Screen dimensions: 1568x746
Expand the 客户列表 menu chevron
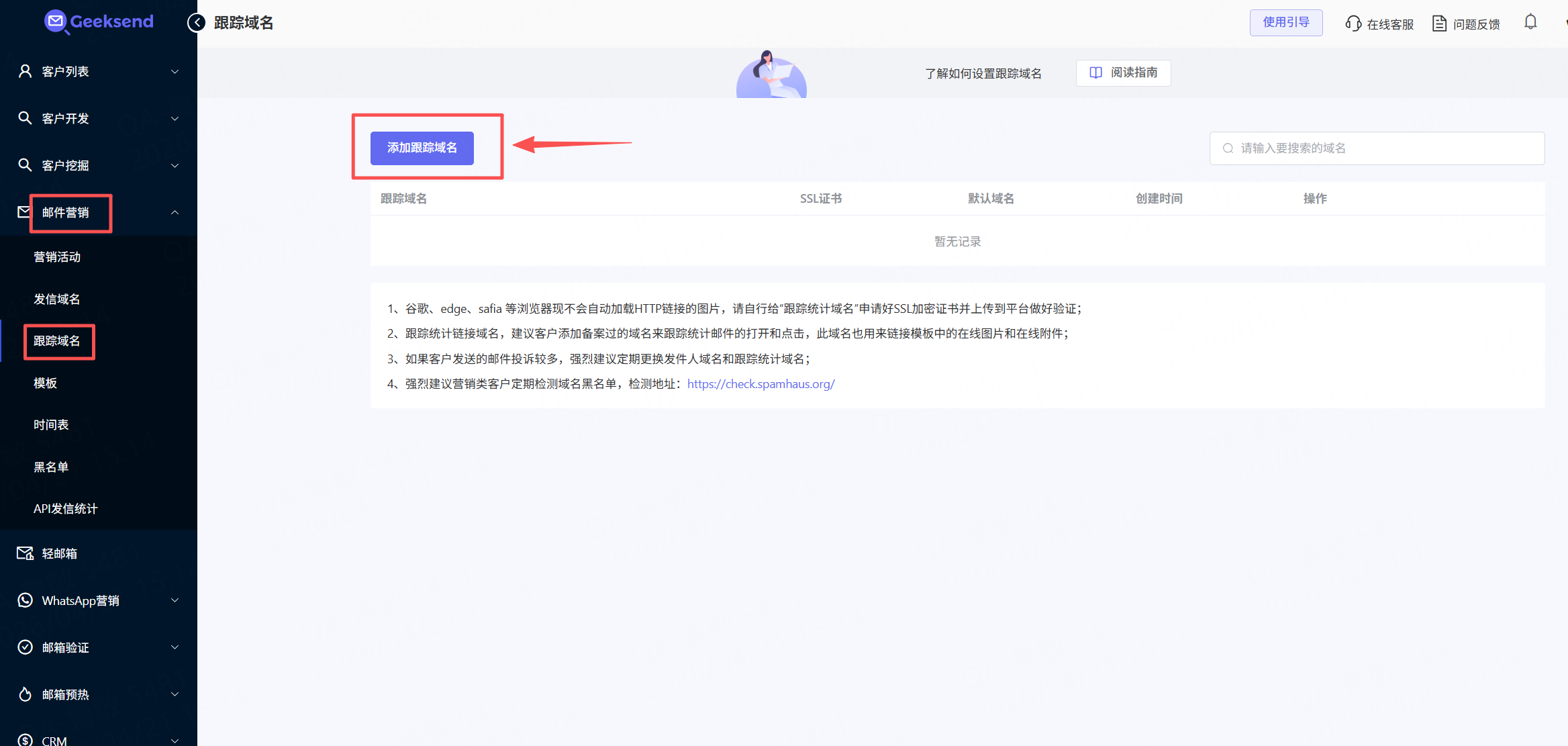[175, 72]
